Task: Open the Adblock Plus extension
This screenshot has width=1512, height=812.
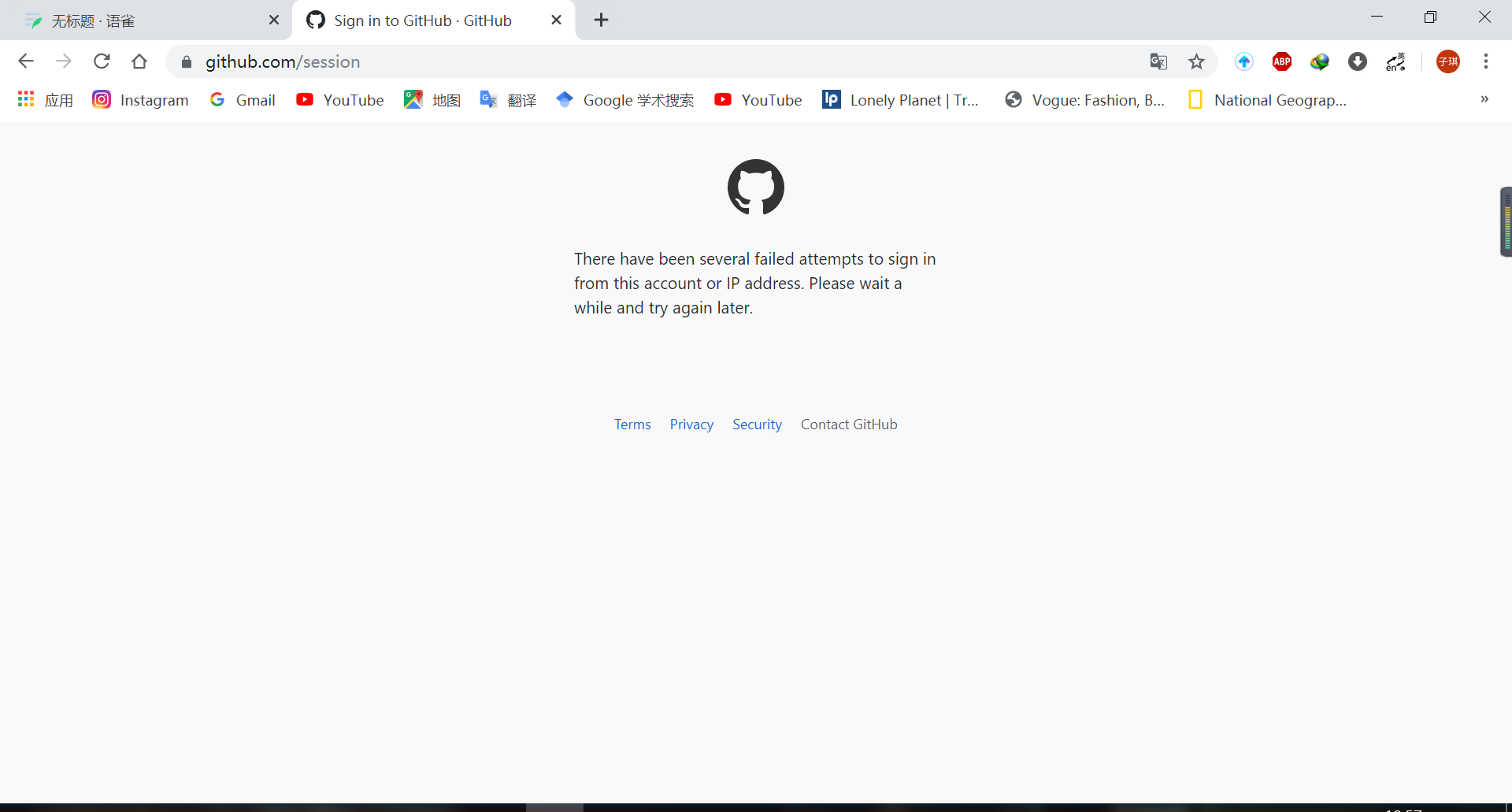Action: tap(1282, 61)
